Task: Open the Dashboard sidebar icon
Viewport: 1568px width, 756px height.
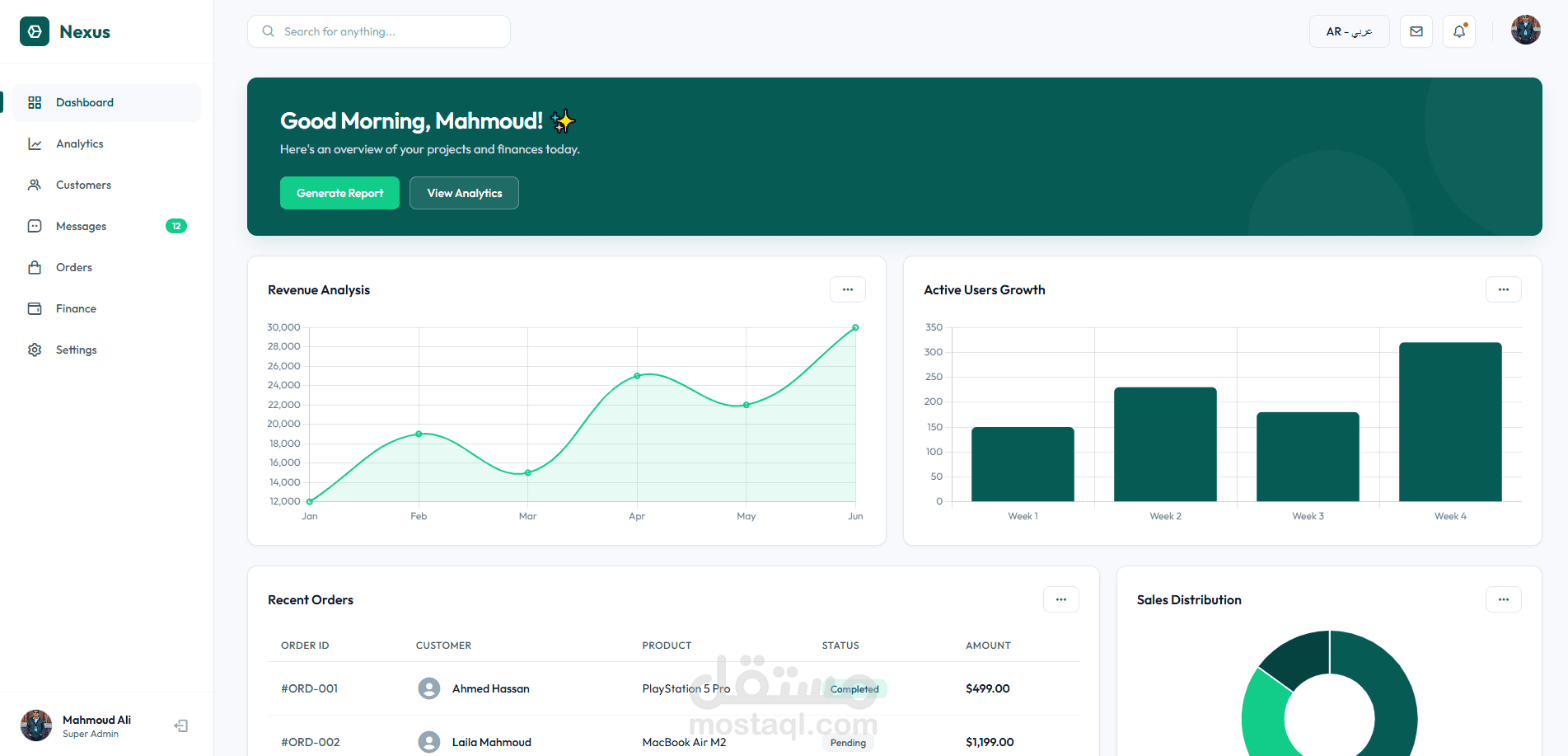Action: [34, 102]
